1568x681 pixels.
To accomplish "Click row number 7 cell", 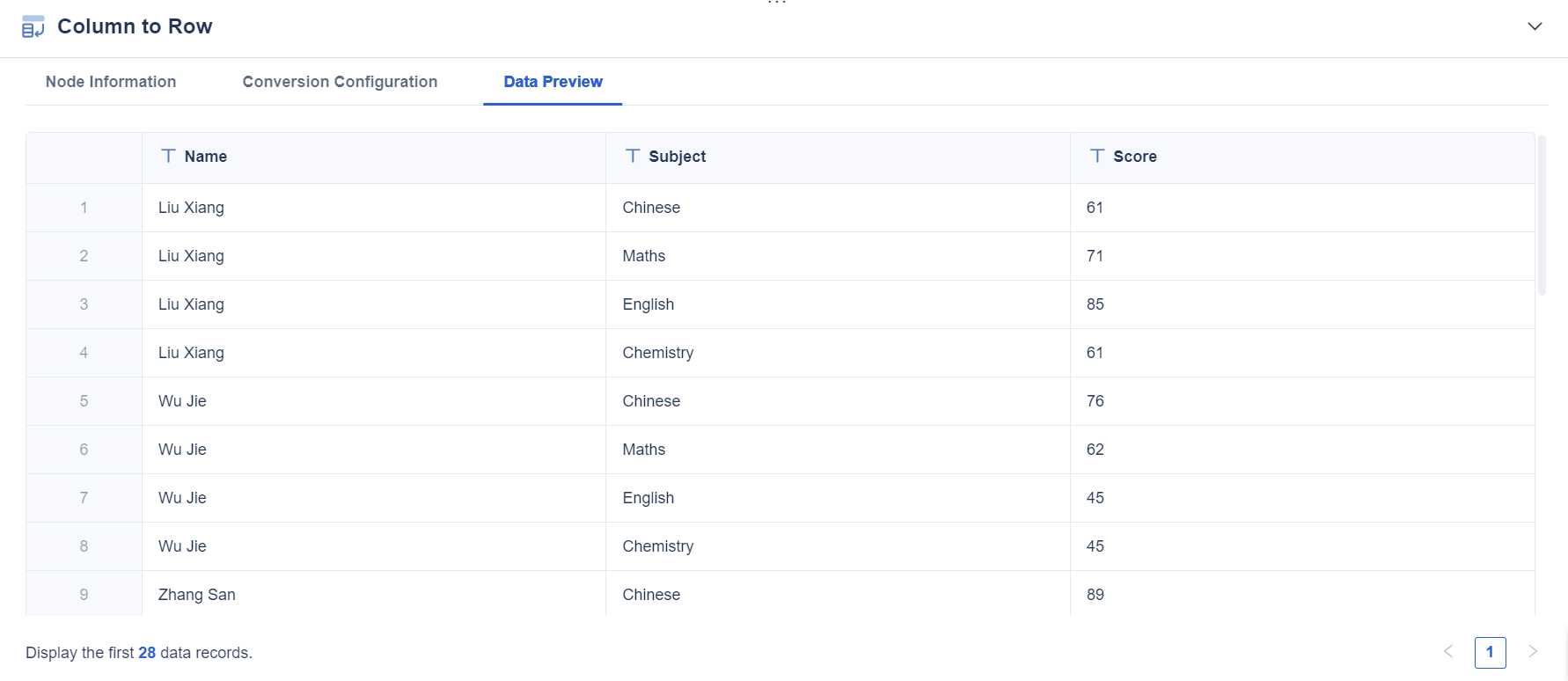I will click(84, 498).
